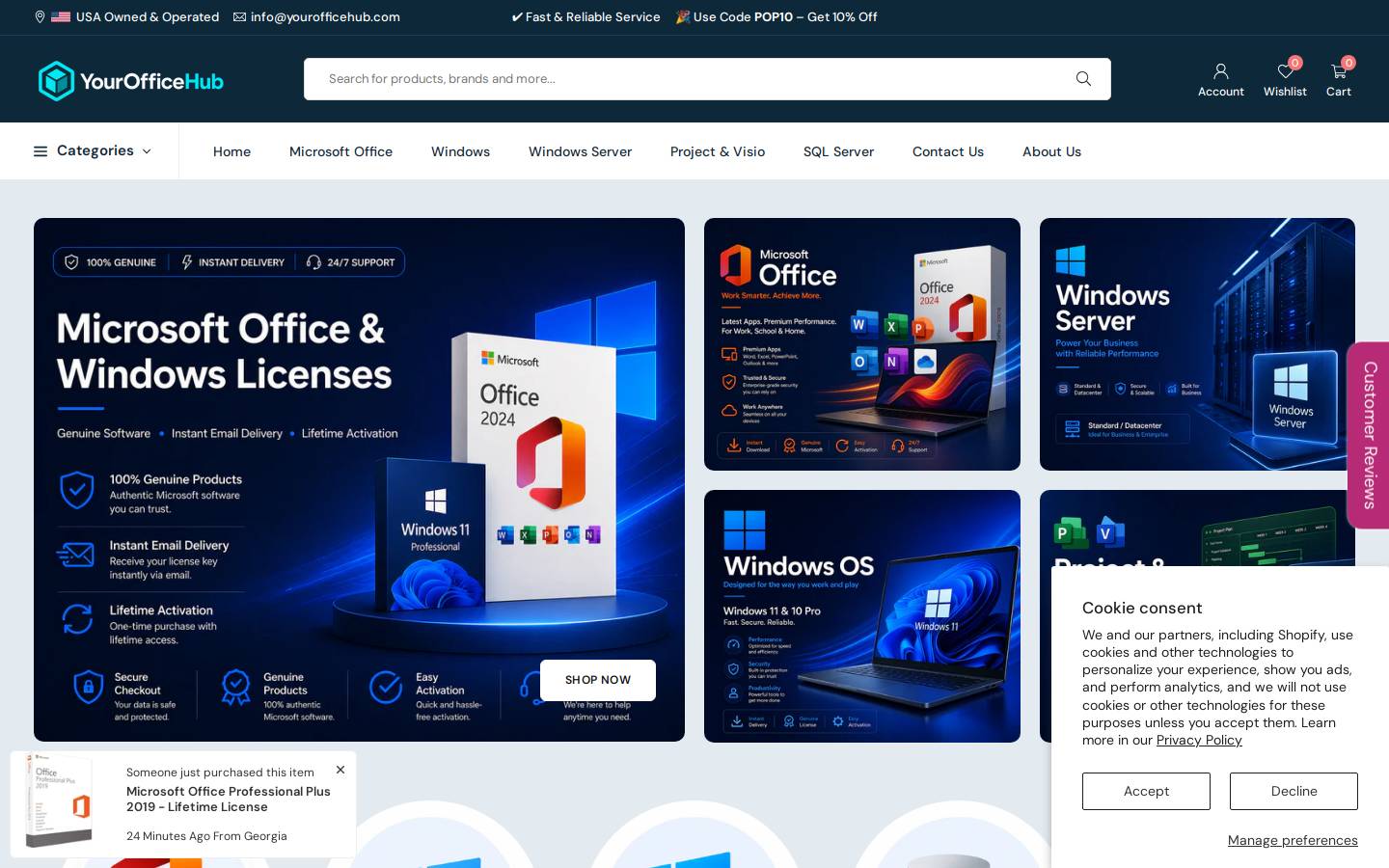
Task: Open the Windows OS banner card
Action: [x=862, y=616]
